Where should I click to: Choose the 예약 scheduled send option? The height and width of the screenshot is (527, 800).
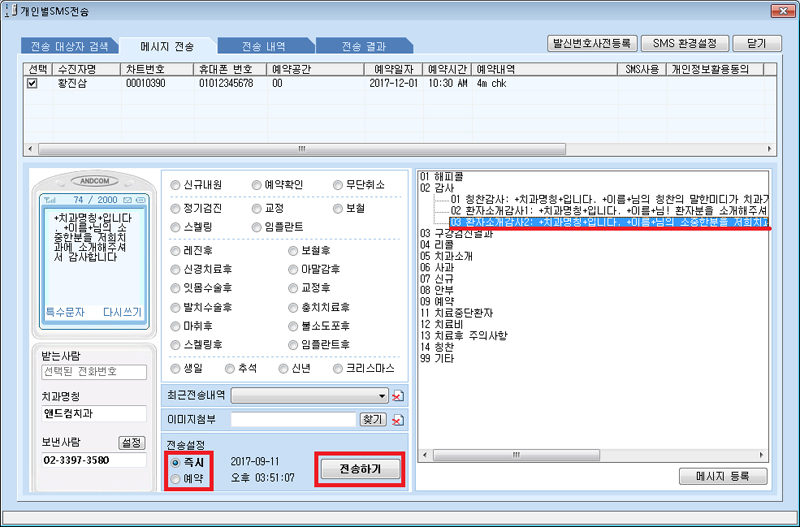177,479
